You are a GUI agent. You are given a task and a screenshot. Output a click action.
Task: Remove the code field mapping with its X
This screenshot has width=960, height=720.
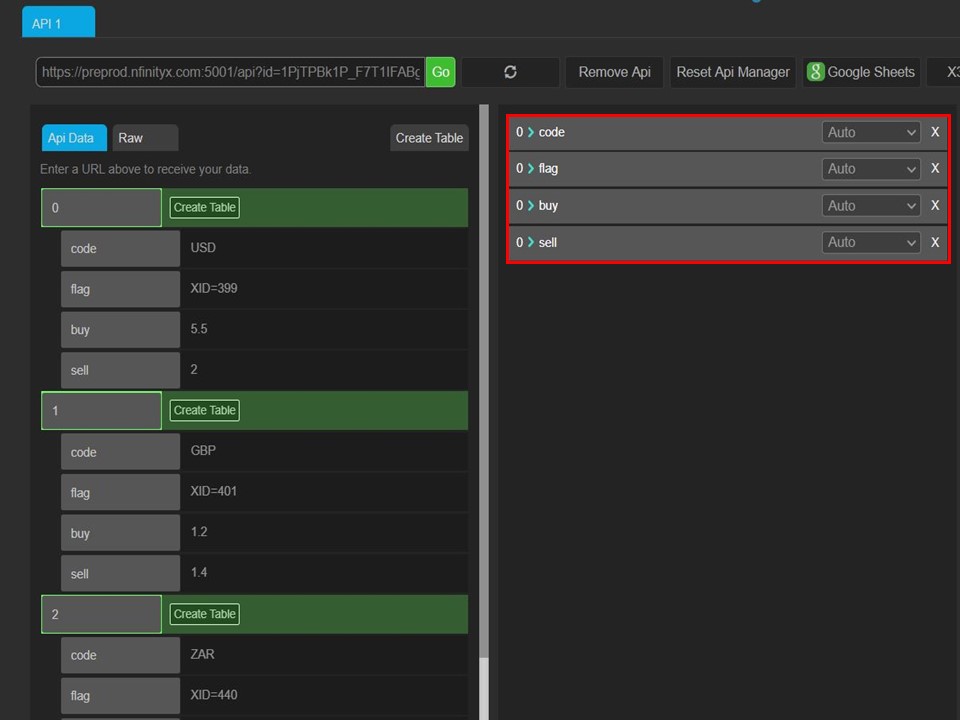935,131
